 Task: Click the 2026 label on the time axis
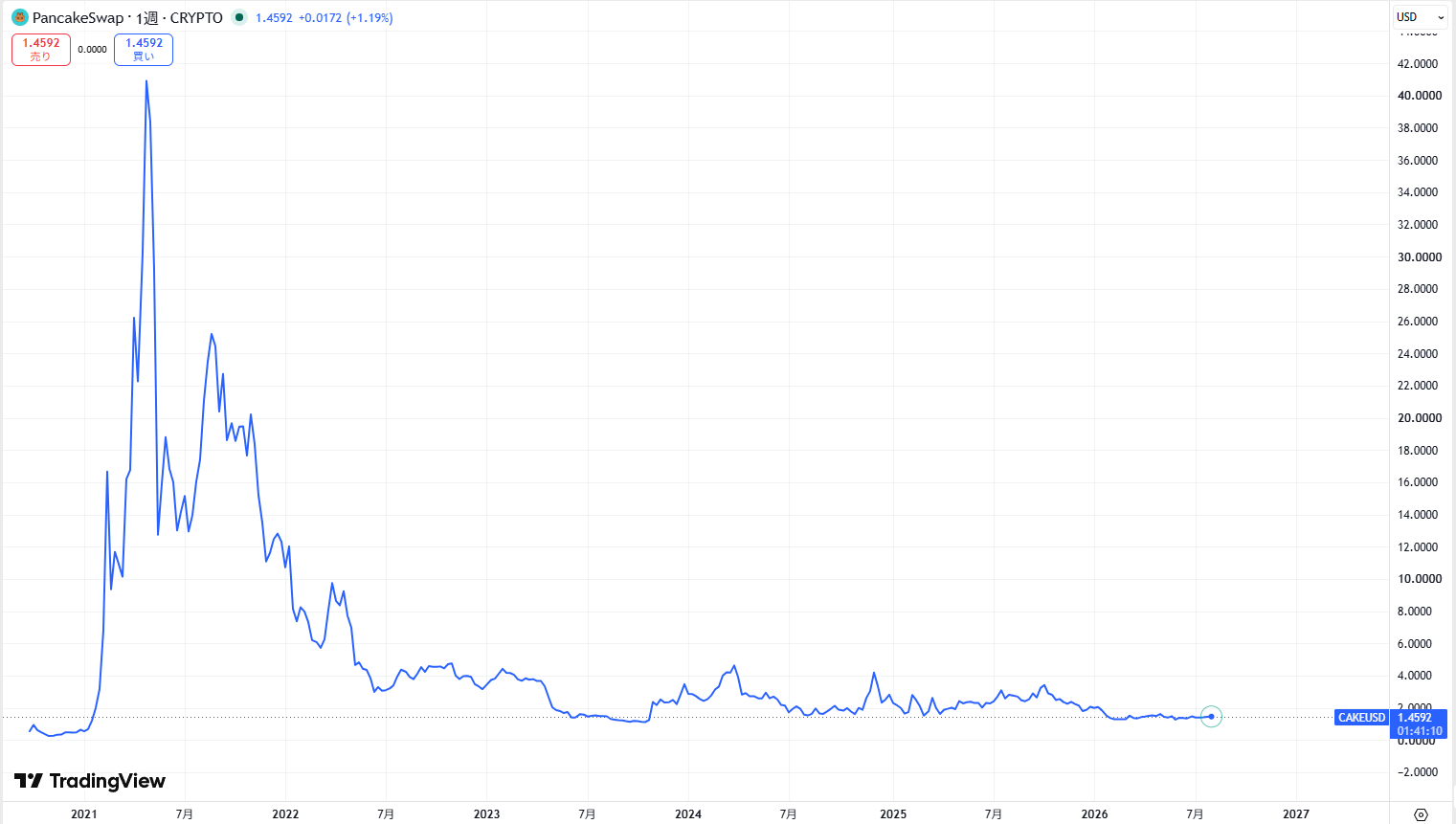(x=1094, y=814)
